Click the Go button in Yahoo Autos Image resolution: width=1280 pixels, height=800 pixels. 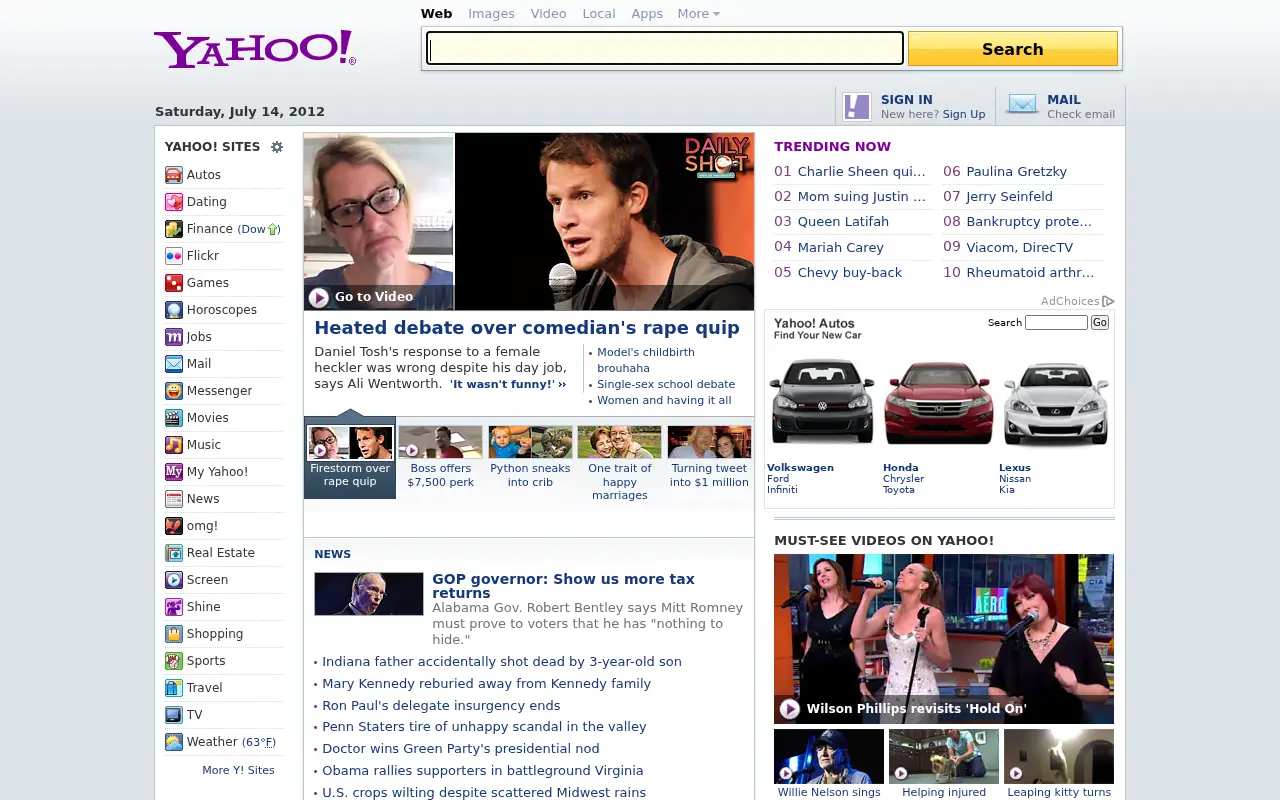(x=1100, y=323)
